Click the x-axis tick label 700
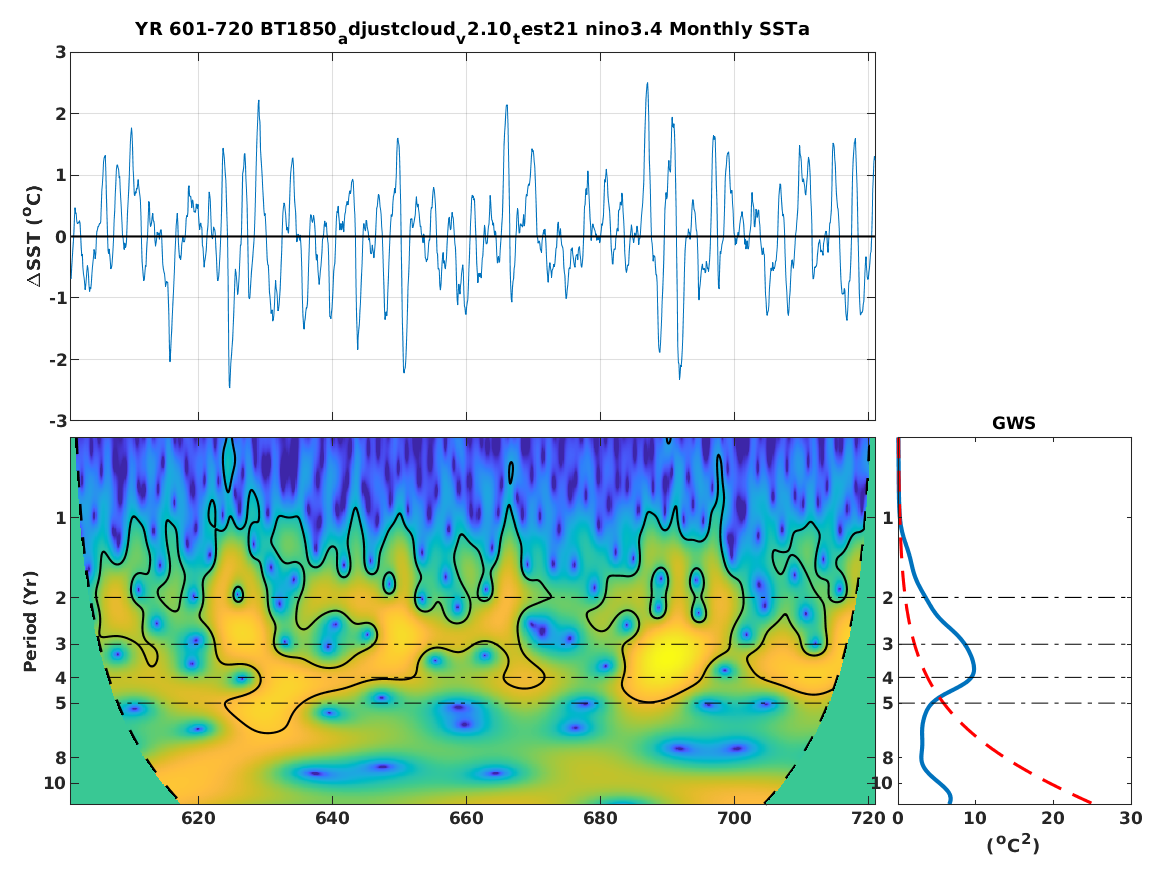The image size is (1167, 875). click(x=734, y=818)
